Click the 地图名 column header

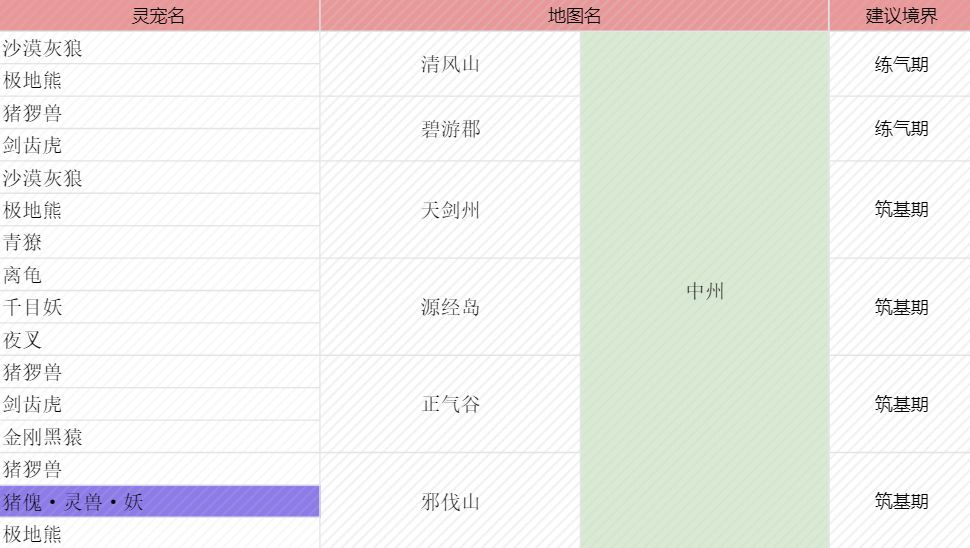(x=574, y=15)
